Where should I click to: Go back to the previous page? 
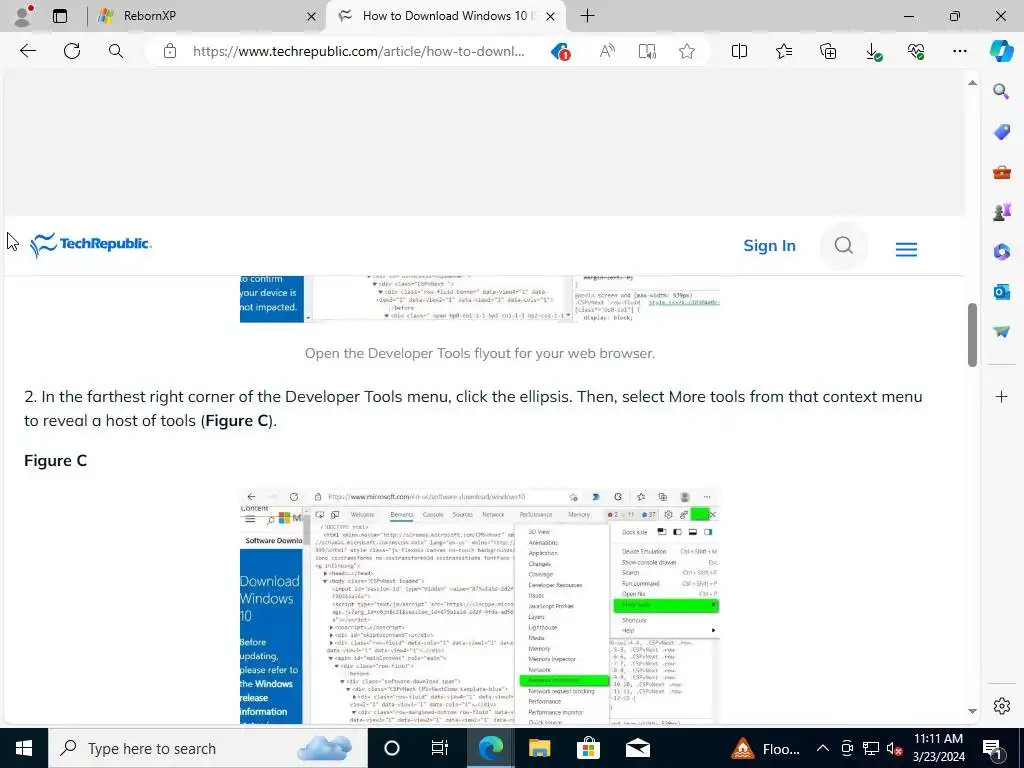27,51
